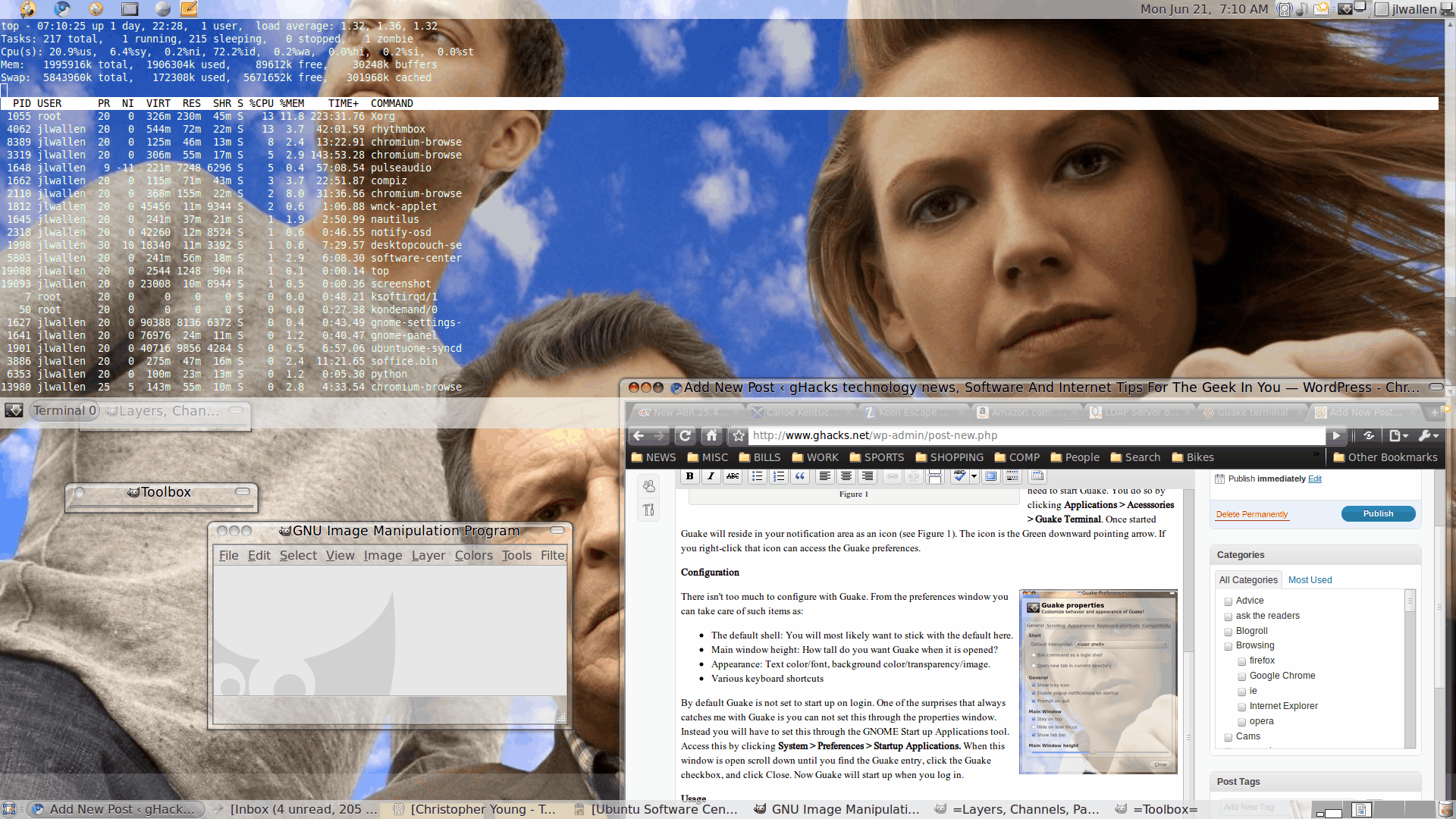
Task: Click the Guake terminal tray icon
Action: point(1344,9)
